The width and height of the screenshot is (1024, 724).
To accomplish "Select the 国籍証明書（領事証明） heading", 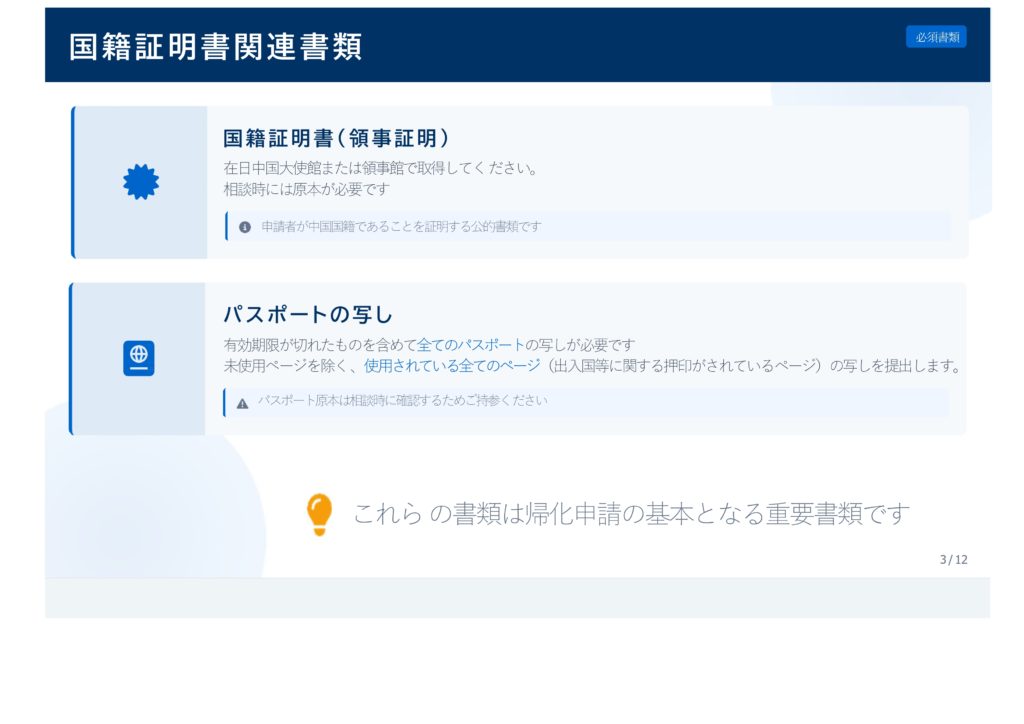I will tap(336, 138).
